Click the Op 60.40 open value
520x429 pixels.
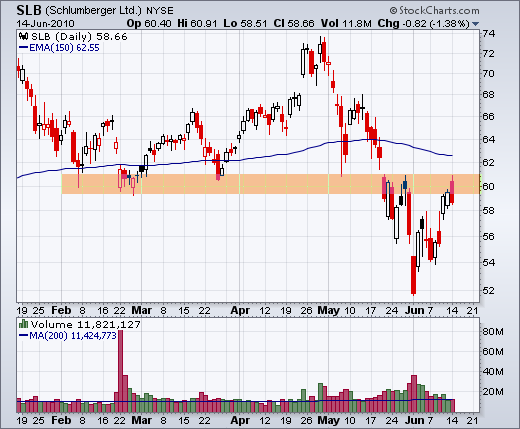(149, 24)
